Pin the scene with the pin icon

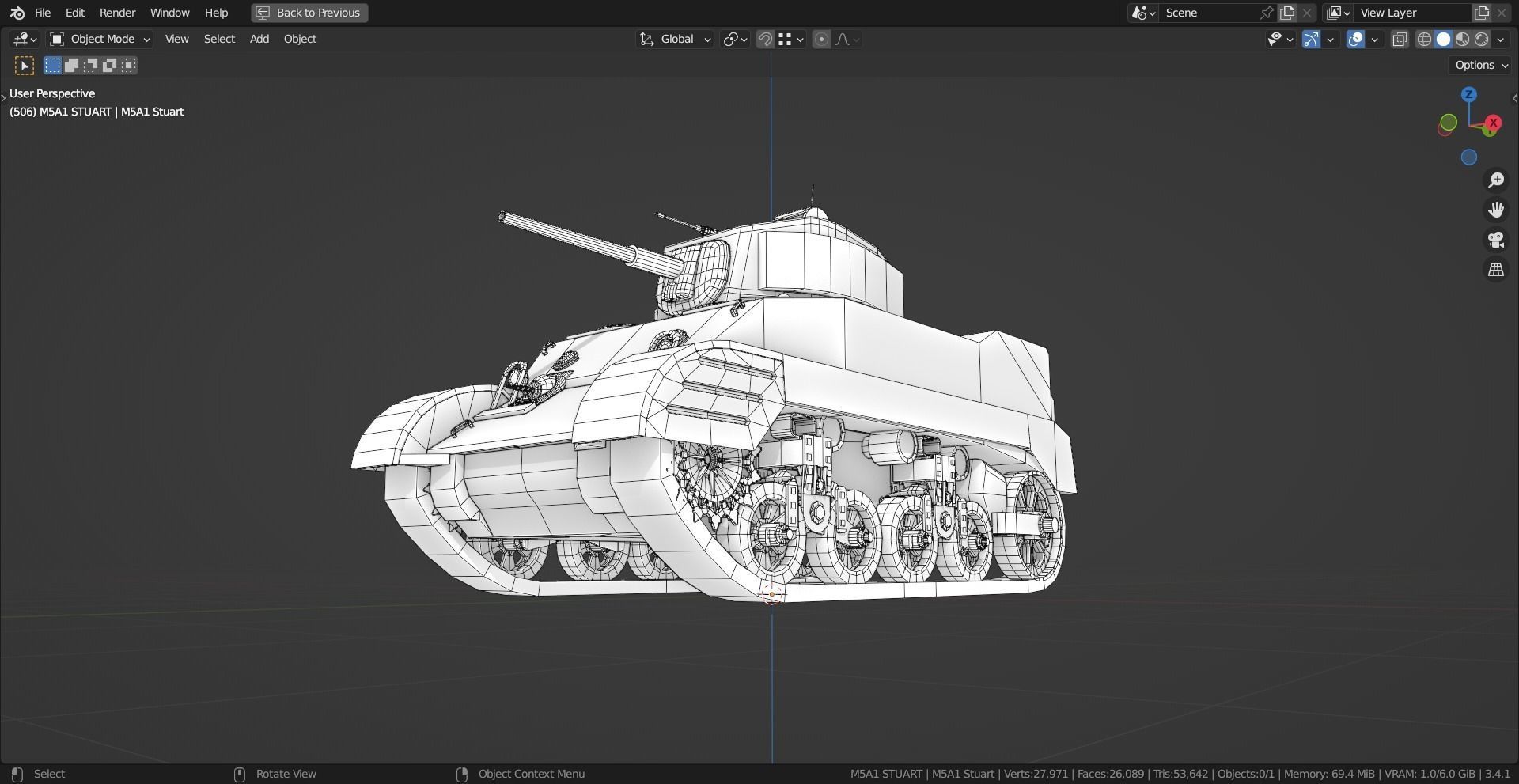point(1267,13)
